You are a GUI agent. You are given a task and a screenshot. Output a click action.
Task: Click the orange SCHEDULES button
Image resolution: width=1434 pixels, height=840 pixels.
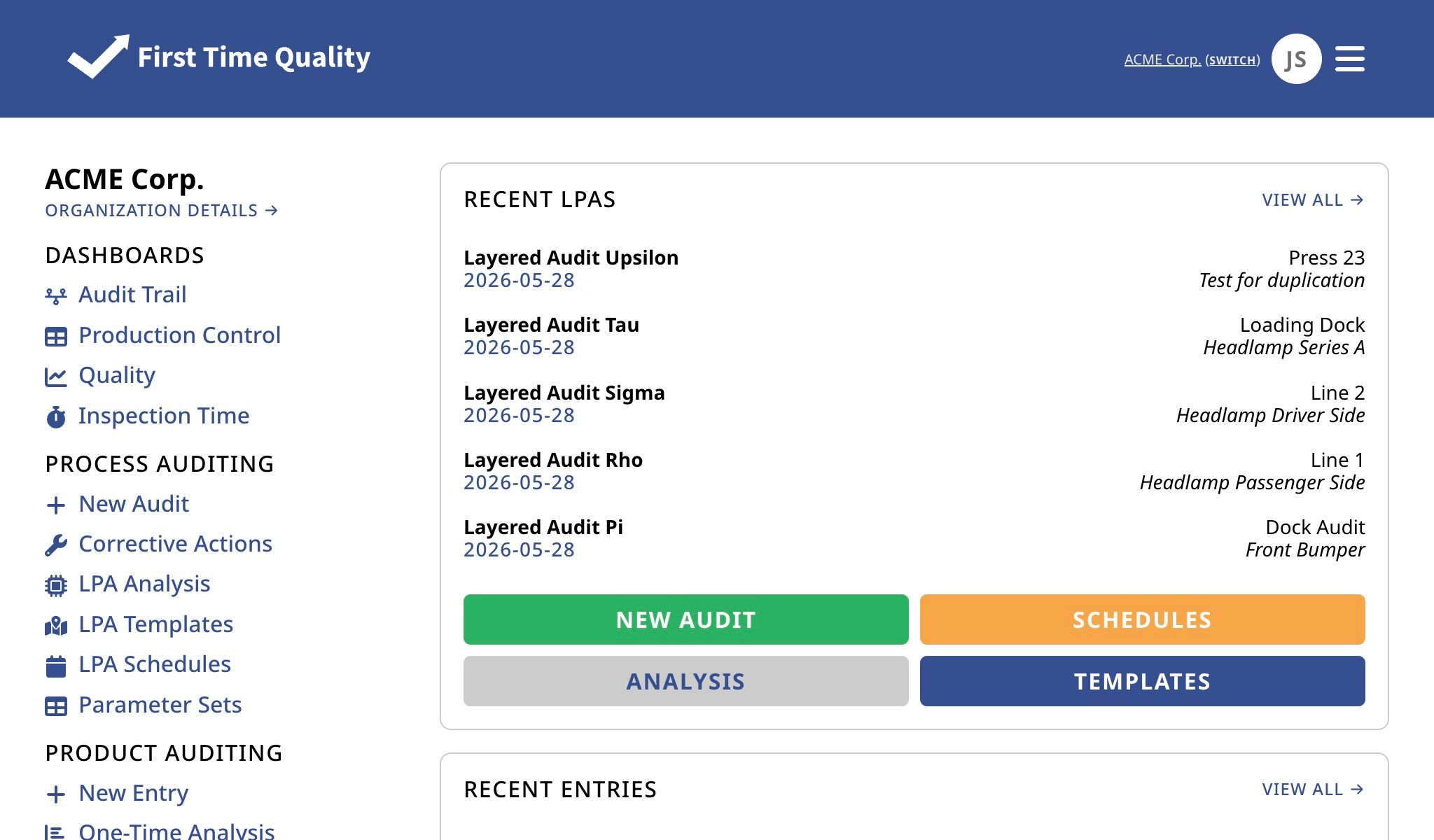(1142, 619)
